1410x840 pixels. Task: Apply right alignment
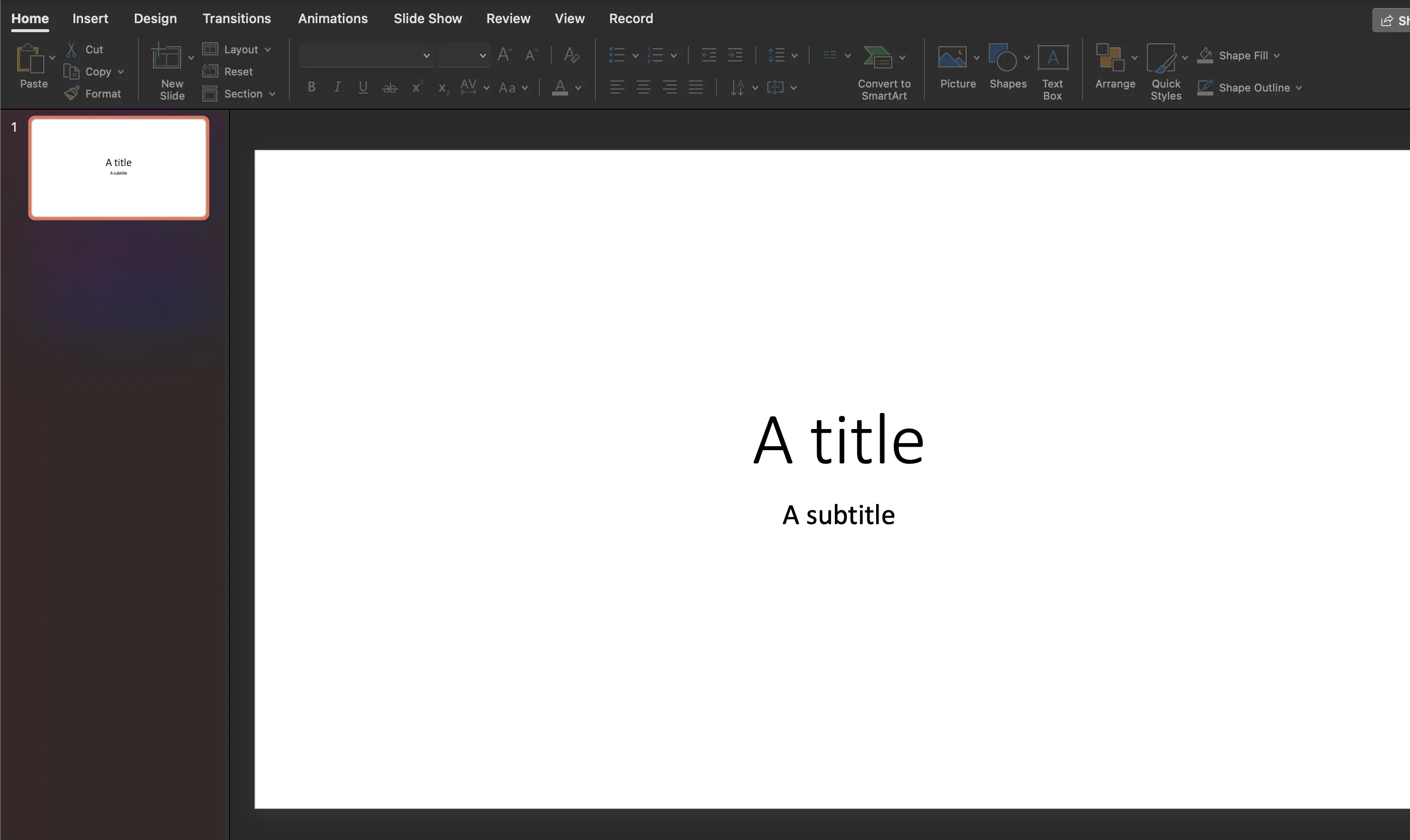pos(669,87)
